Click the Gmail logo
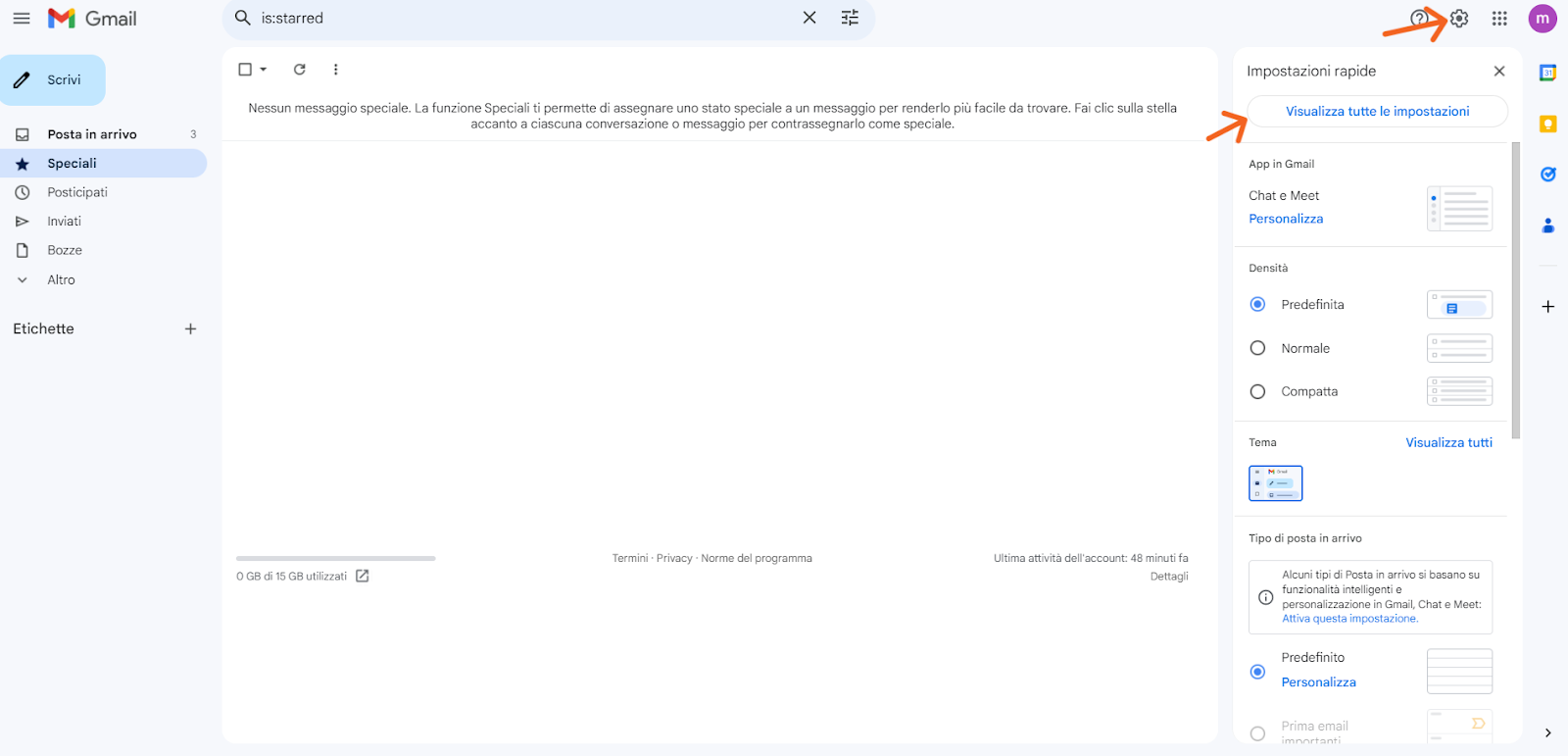The height and width of the screenshot is (756, 1568). coord(92,19)
